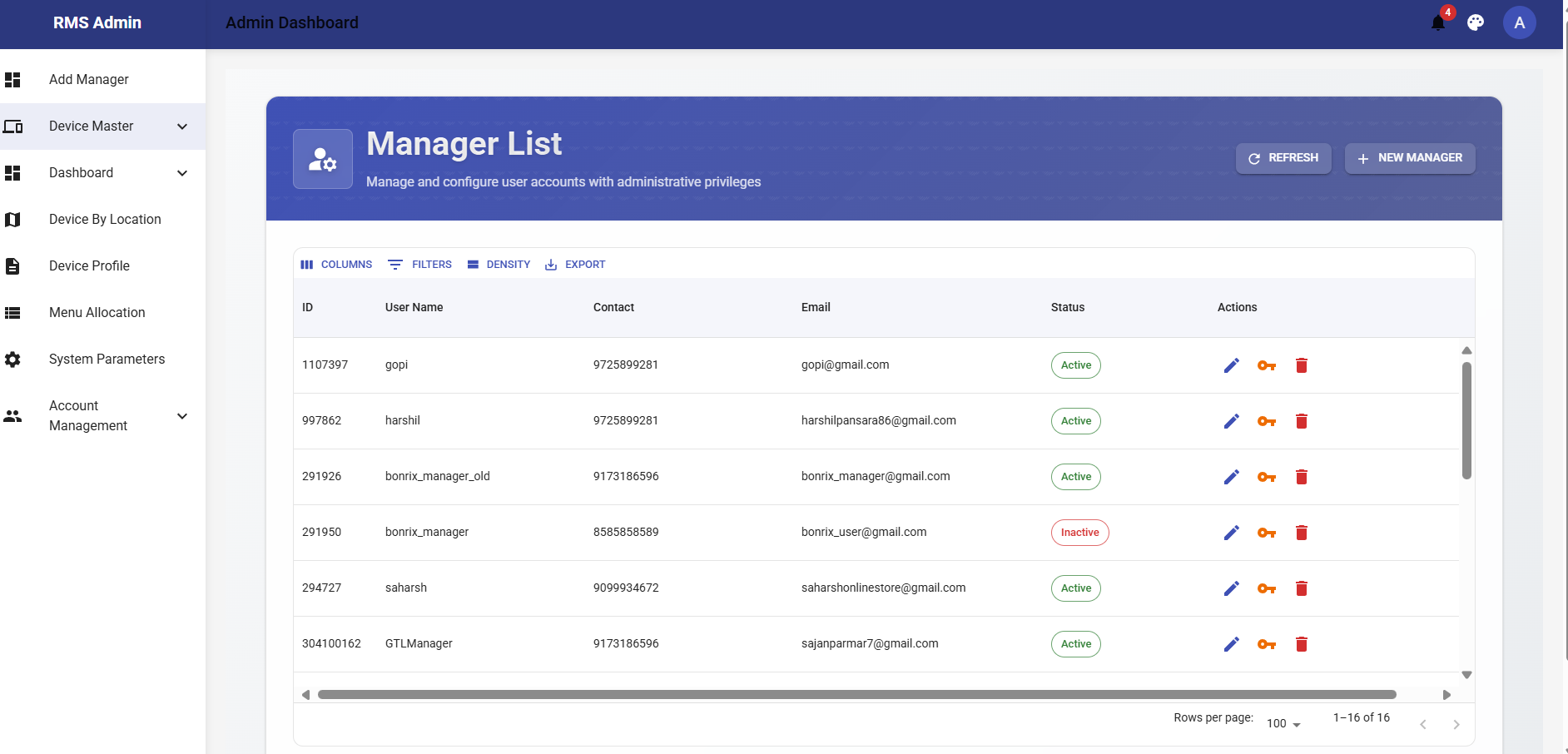Click the vertical table scrollbar thumb
The width and height of the screenshot is (1568, 754).
(1466, 420)
